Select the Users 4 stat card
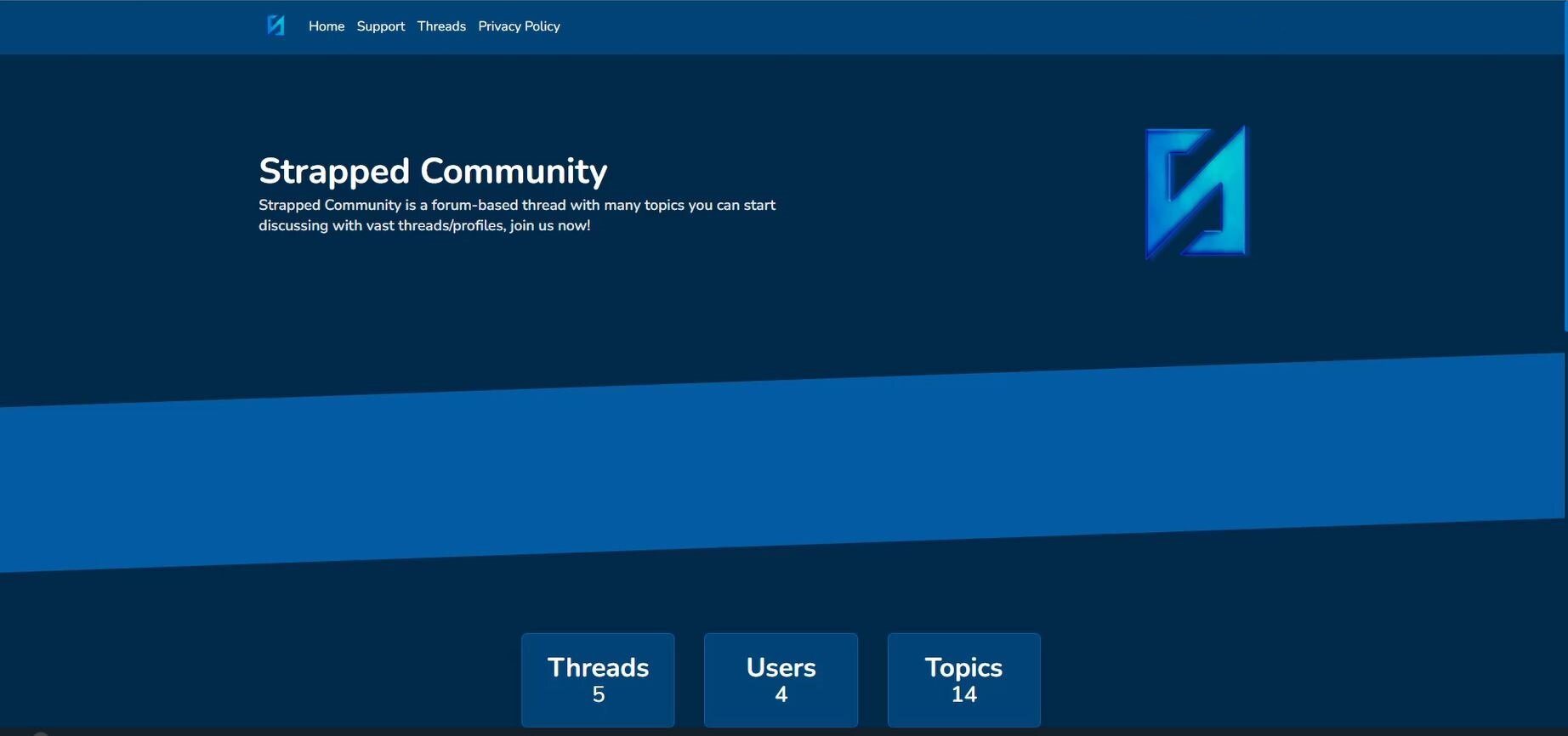 [781, 680]
